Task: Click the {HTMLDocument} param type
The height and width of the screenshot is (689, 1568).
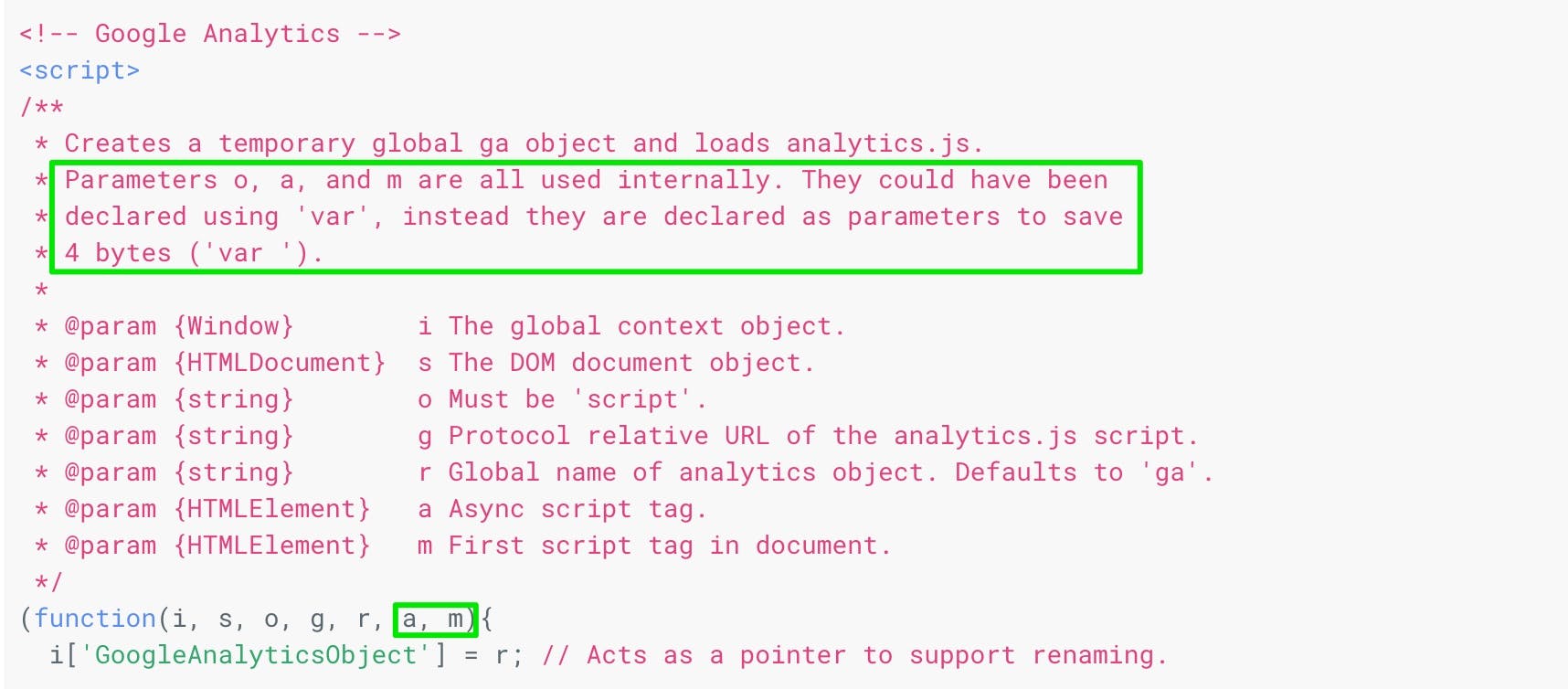Action: tap(280, 363)
